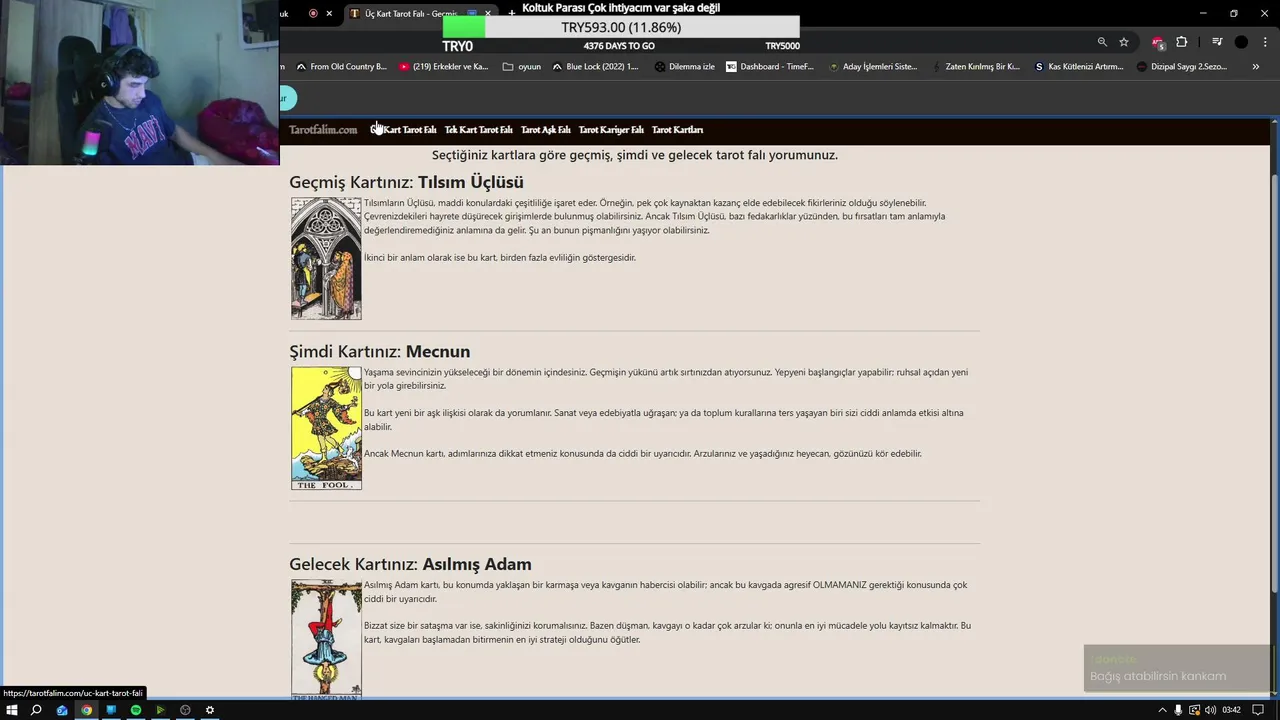Viewport: 1280px width, 720px height.
Task: Open (219) Erkekler ve Ka... YouTube bookmark
Action: click(x=443, y=67)
